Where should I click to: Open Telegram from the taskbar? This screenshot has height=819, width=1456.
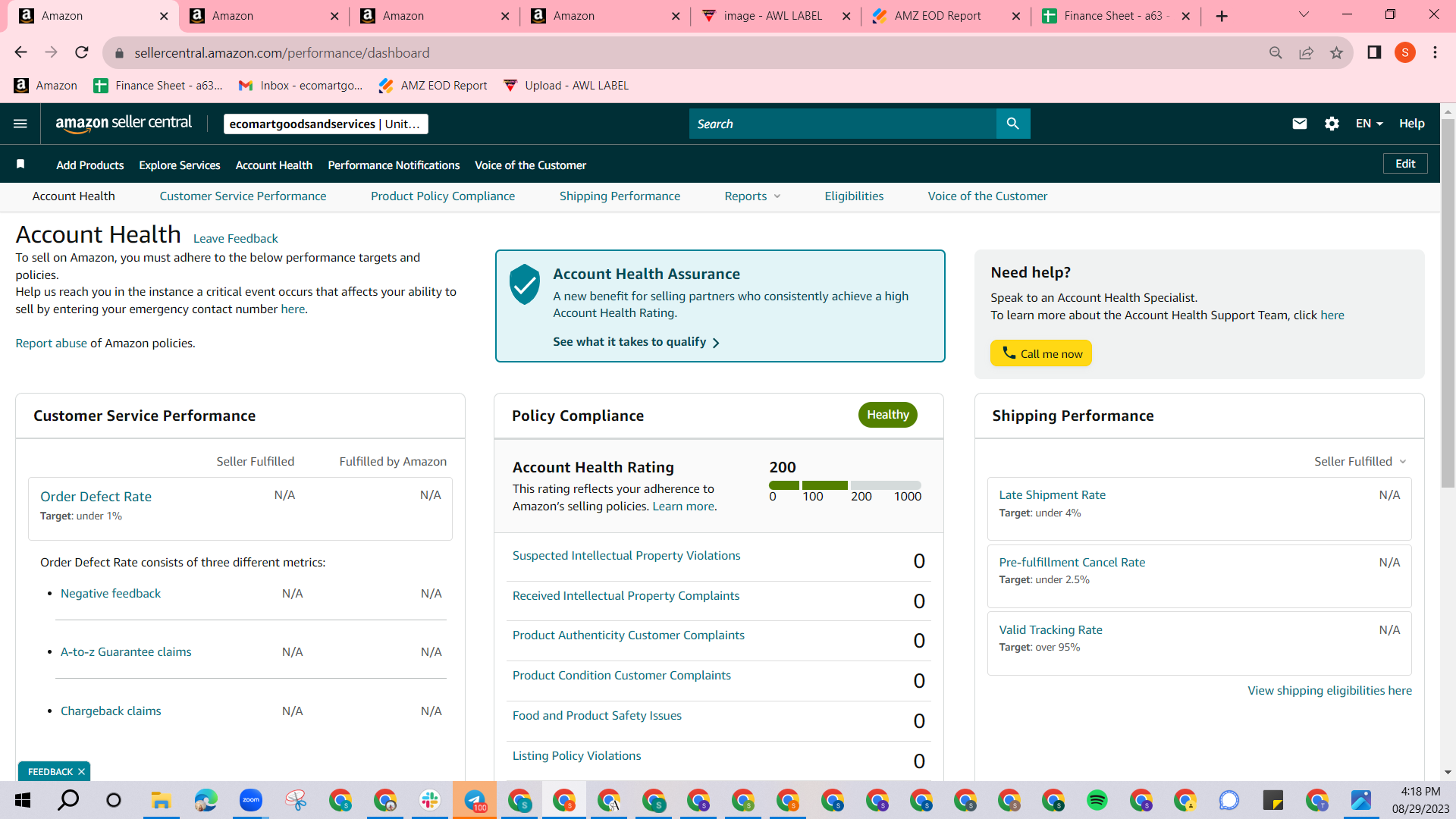(475, 800)
